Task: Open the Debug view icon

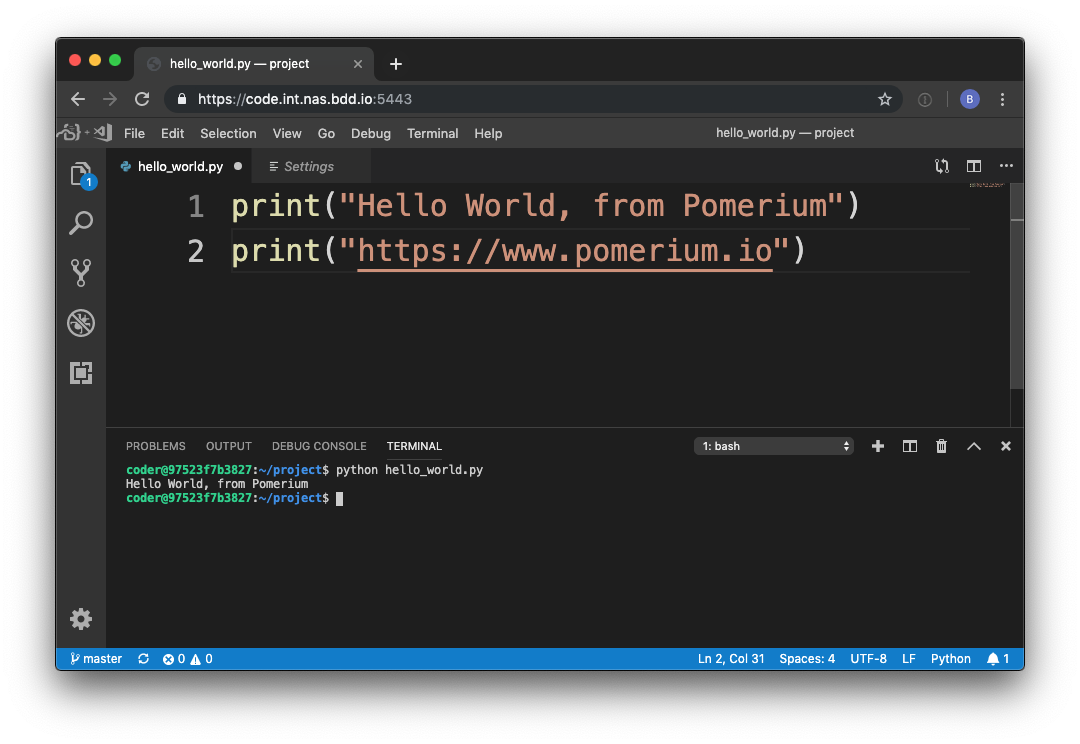Action: [81, 322]
